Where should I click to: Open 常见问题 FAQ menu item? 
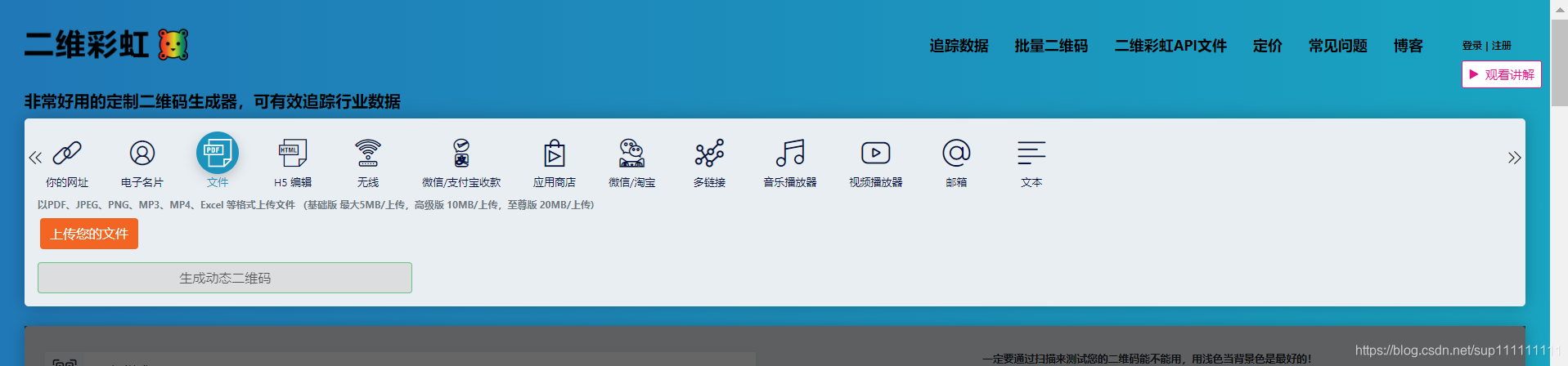(1338, 46)
